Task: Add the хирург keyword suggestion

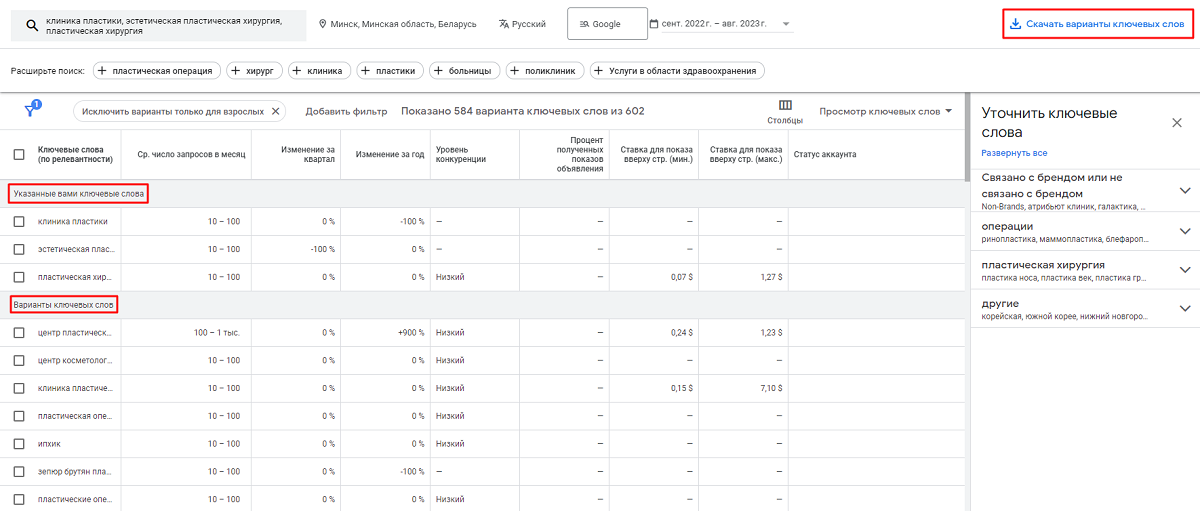Action: coord(255,70)
